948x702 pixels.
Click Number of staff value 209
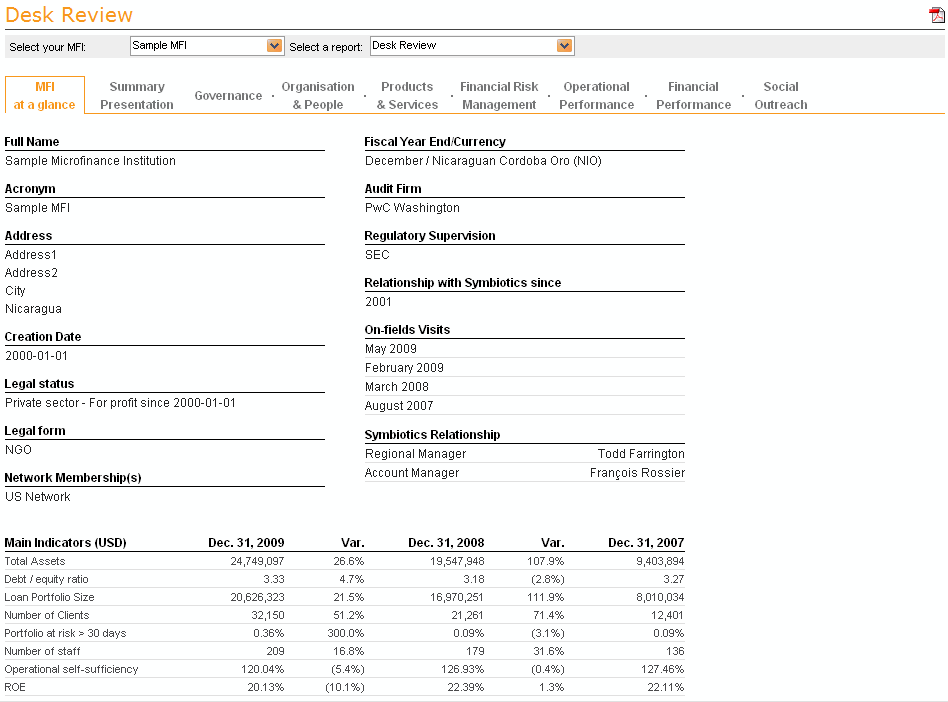tap(275, 651)
